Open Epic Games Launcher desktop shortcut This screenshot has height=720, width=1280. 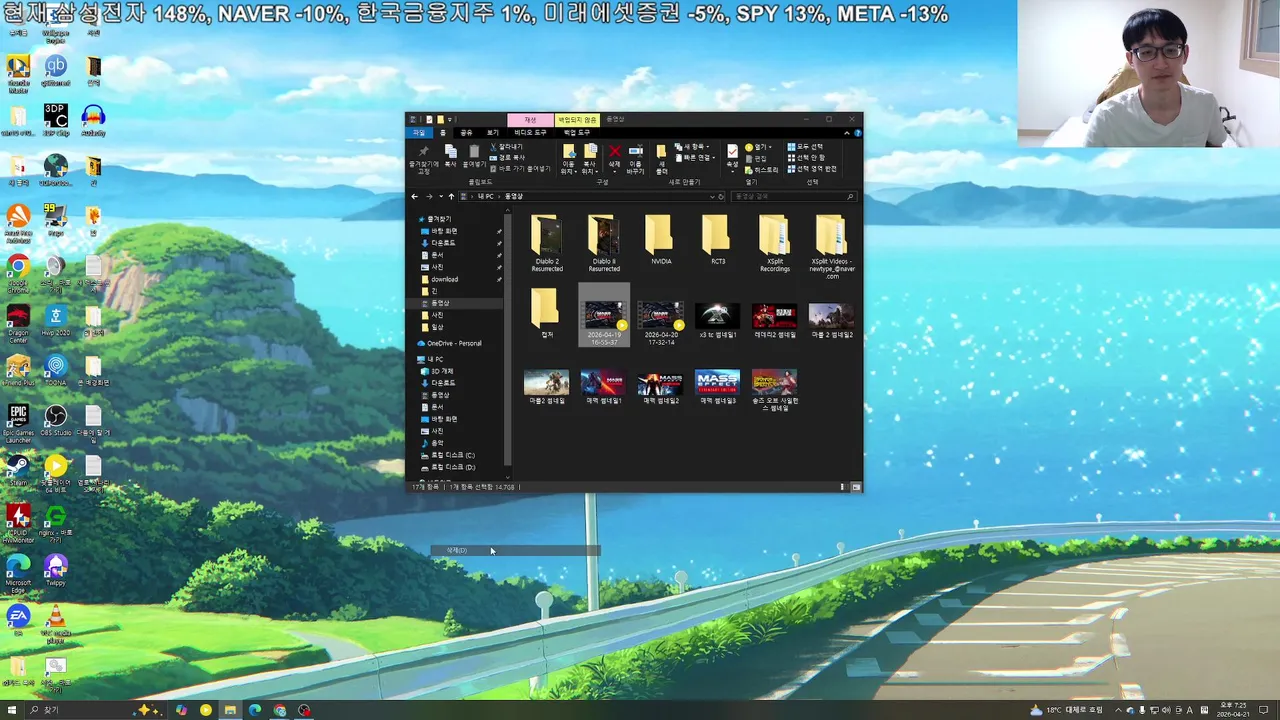tap(18, 422)
